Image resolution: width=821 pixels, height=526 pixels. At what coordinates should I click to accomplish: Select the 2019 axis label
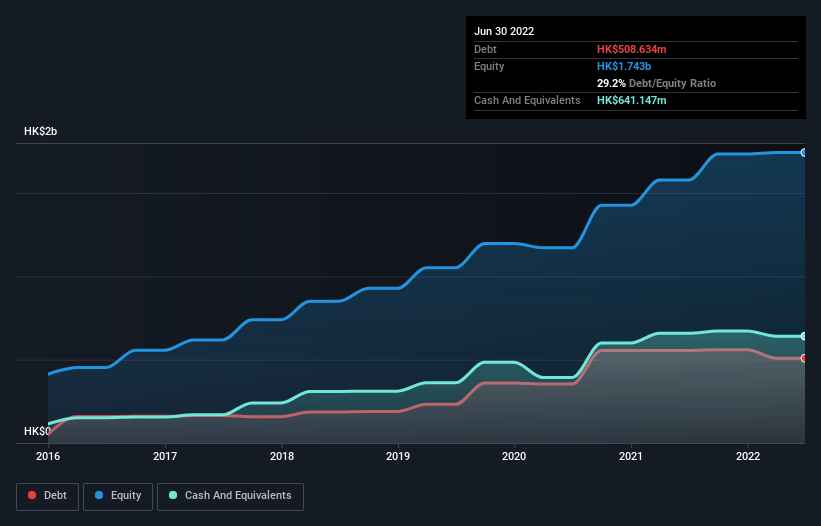click(398, 456)
